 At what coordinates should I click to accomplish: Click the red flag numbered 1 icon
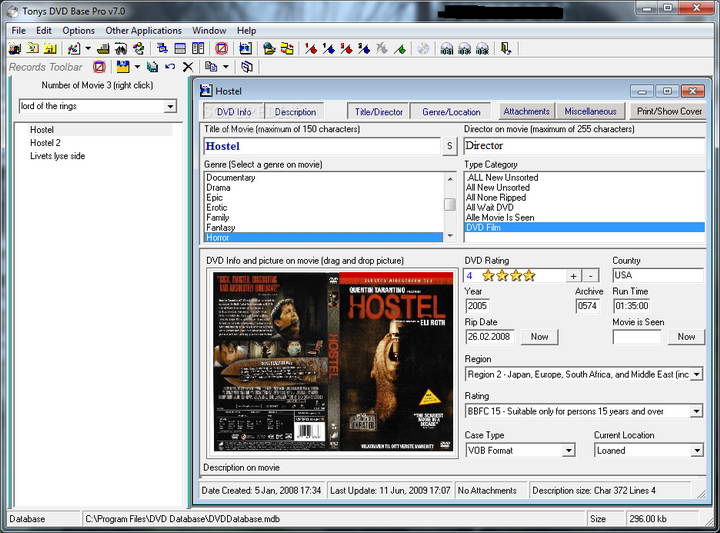(x=311, y=48)
